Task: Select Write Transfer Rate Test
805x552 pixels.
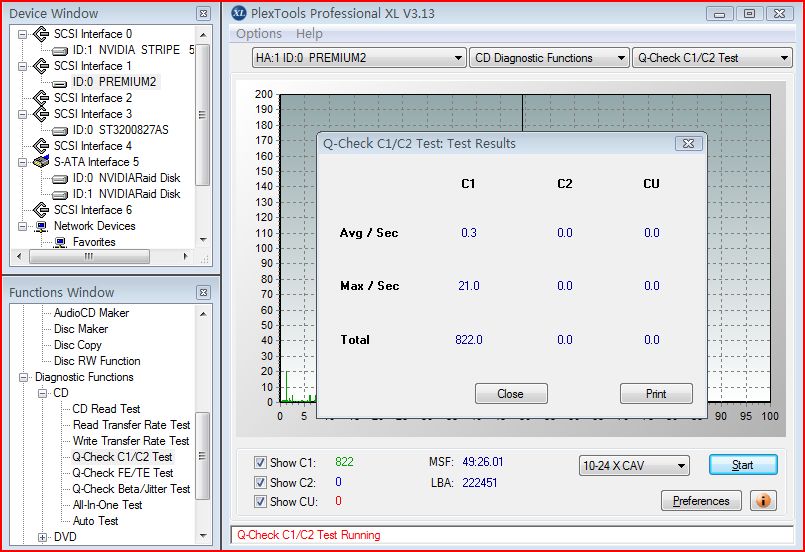Action: 131,441
